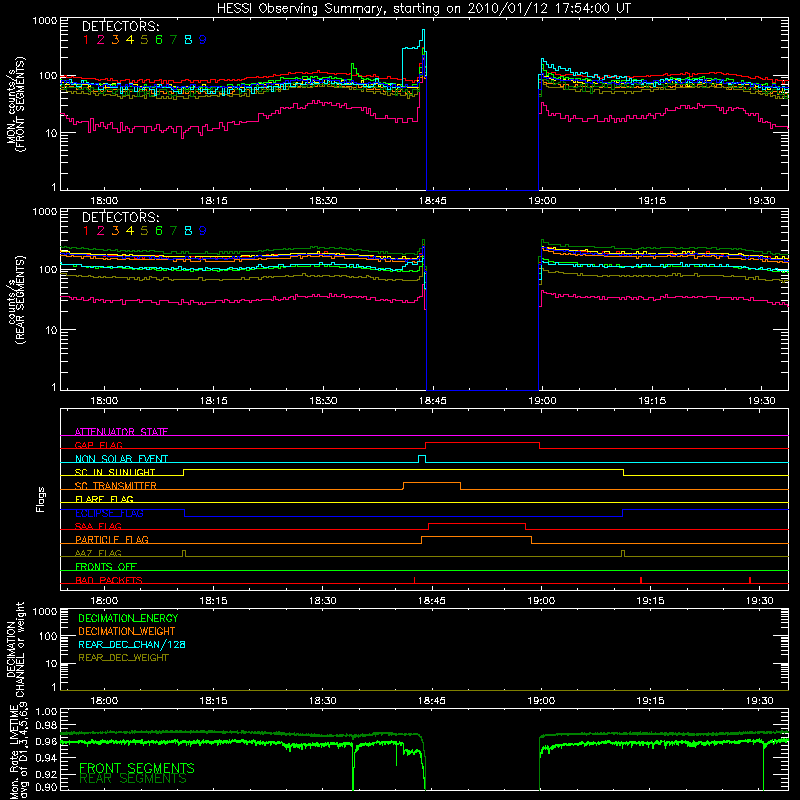
Task: Select detector 7 in rear segments legend
Action: pos(173,231)
